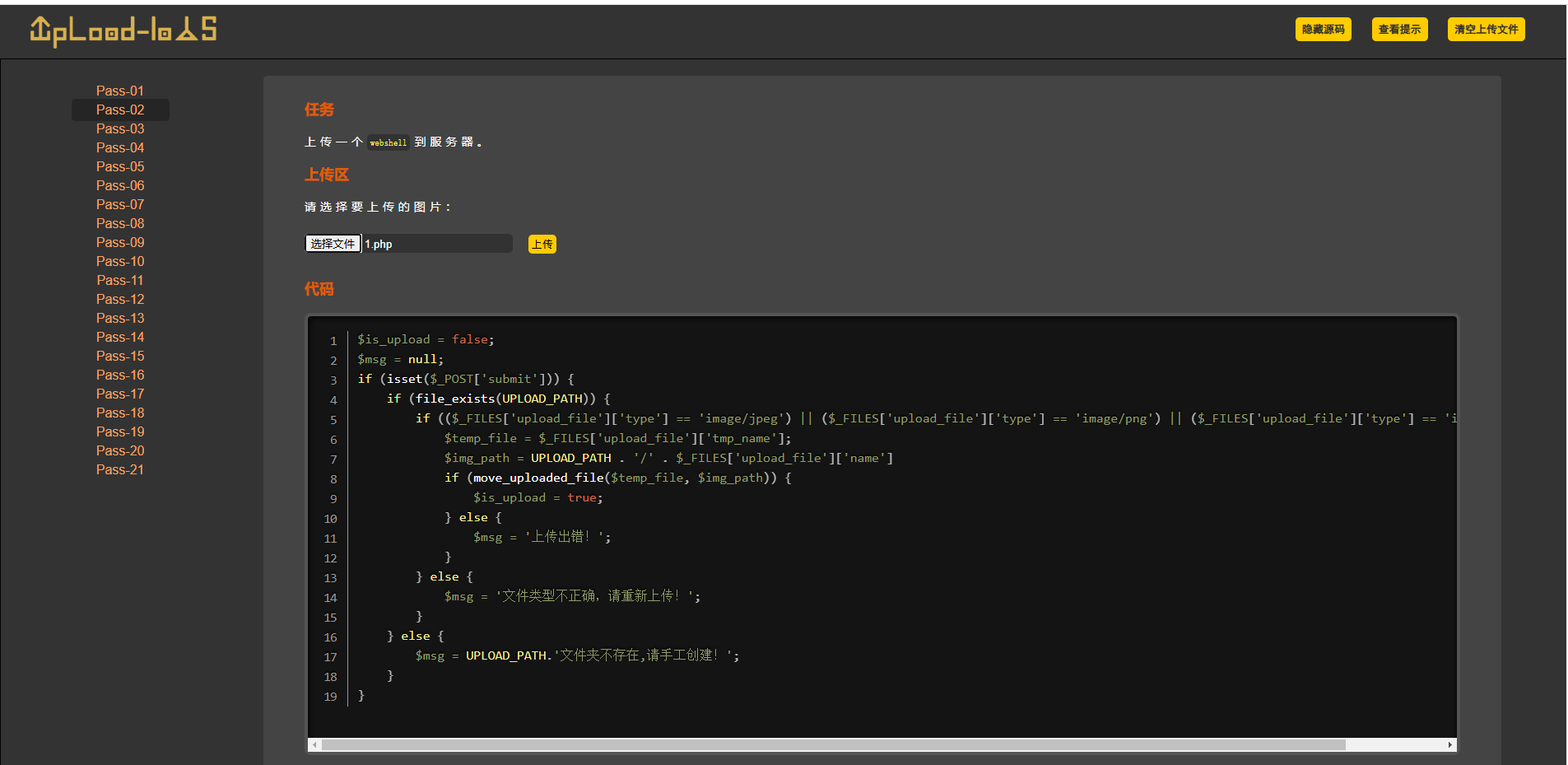Navigate to Pass-19
Screen dimensions: 1568x765
click(120, 431)
